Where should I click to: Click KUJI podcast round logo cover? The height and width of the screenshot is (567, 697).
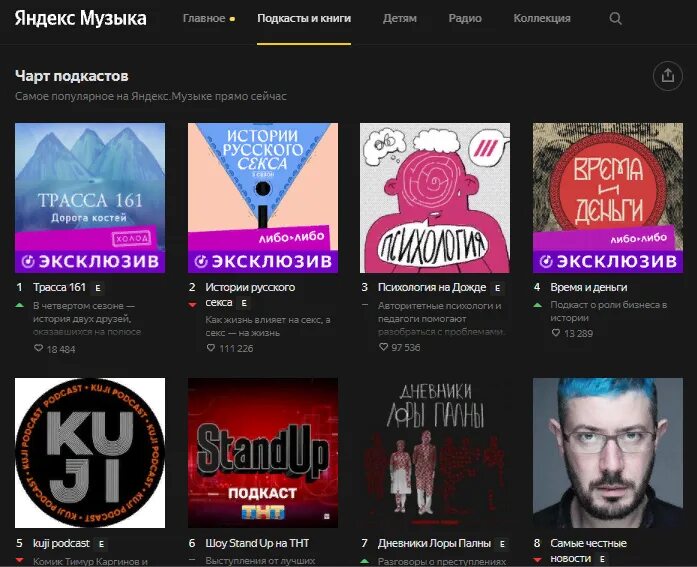tap(90, 453)
